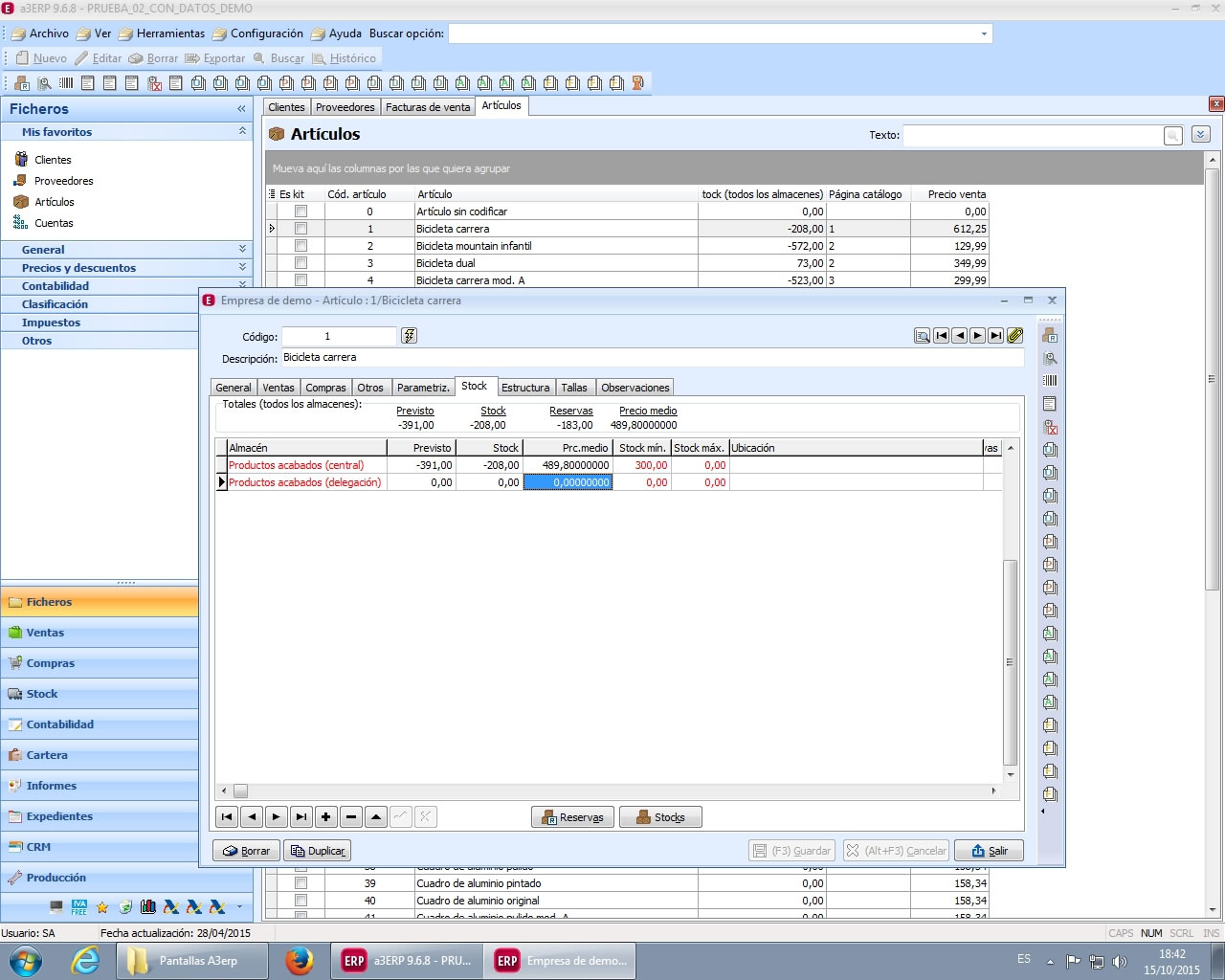Click the Internet Explorer taskbar icon
The height and width of the screenshot is (980, 1225).
click(86, 960)
